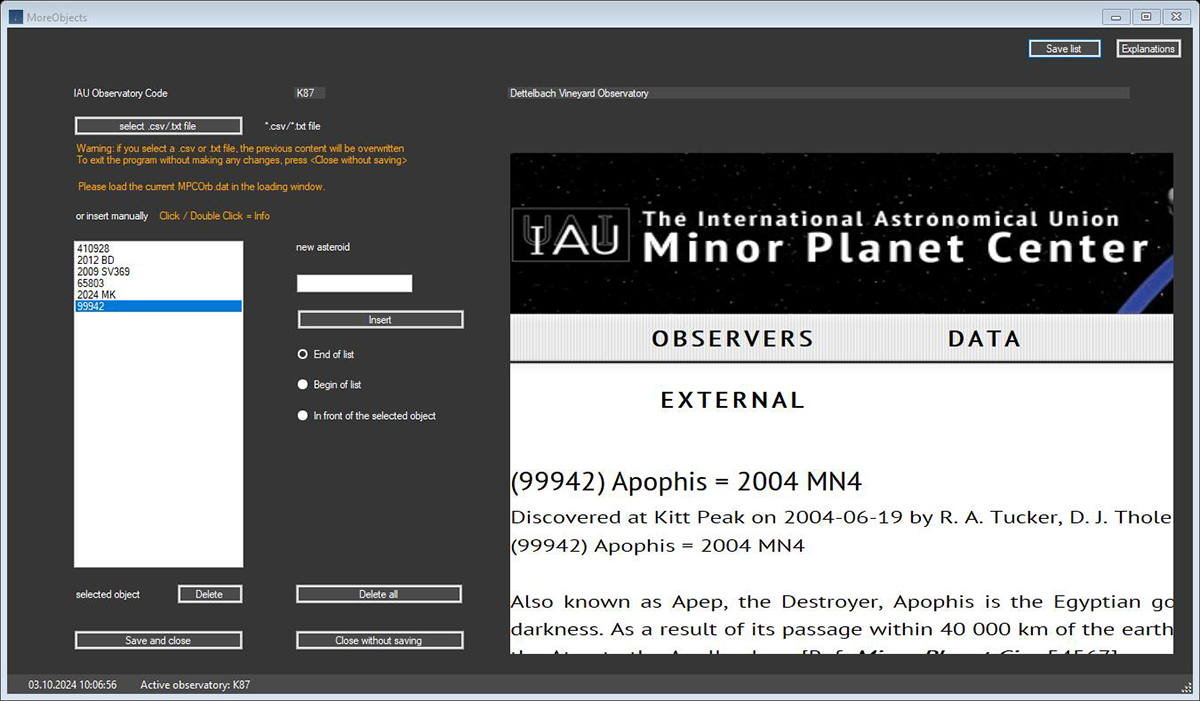Screen dimensions: 1200x701
Task: Delete the selected object
Action: [x=209, y=594]
